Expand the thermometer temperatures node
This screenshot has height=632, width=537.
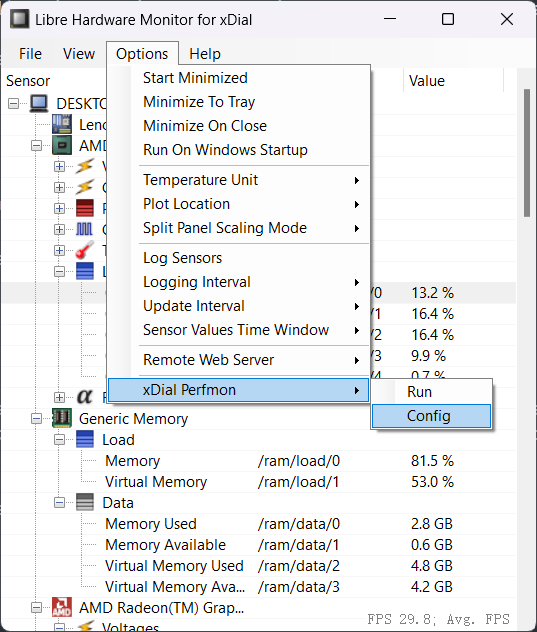[59, 250]
